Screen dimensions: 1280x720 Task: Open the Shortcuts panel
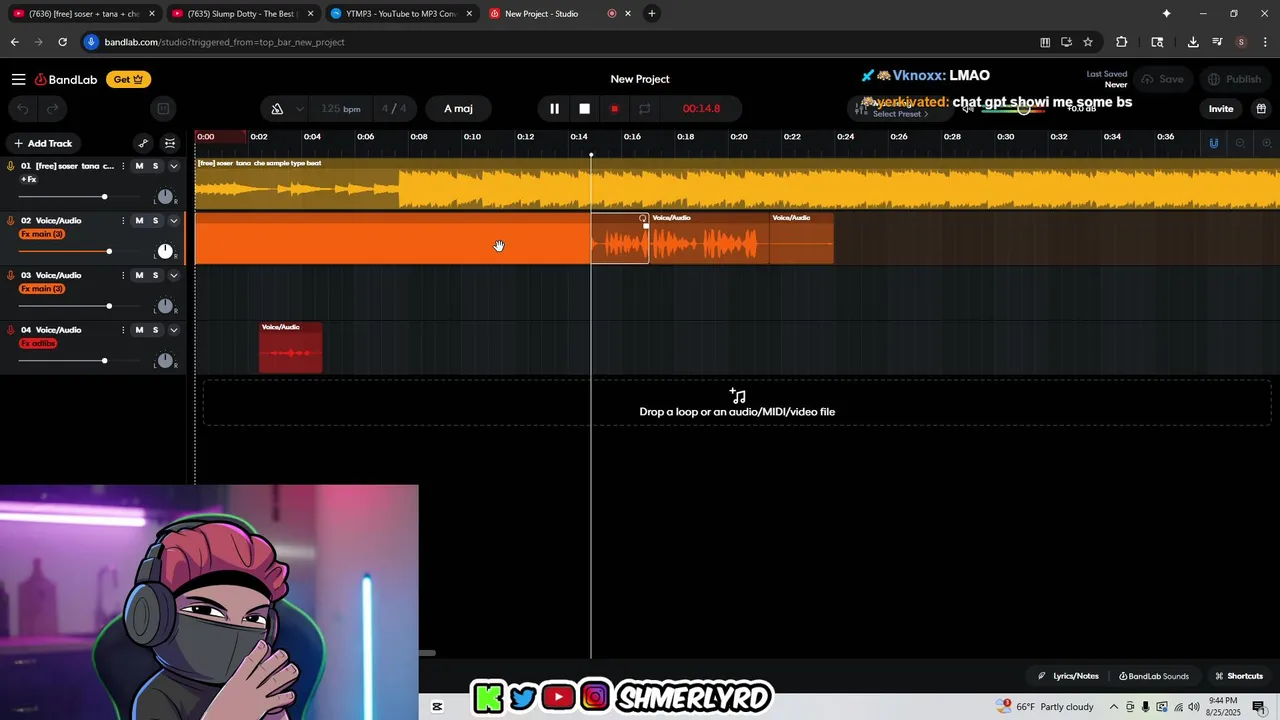click(1239, 676)
